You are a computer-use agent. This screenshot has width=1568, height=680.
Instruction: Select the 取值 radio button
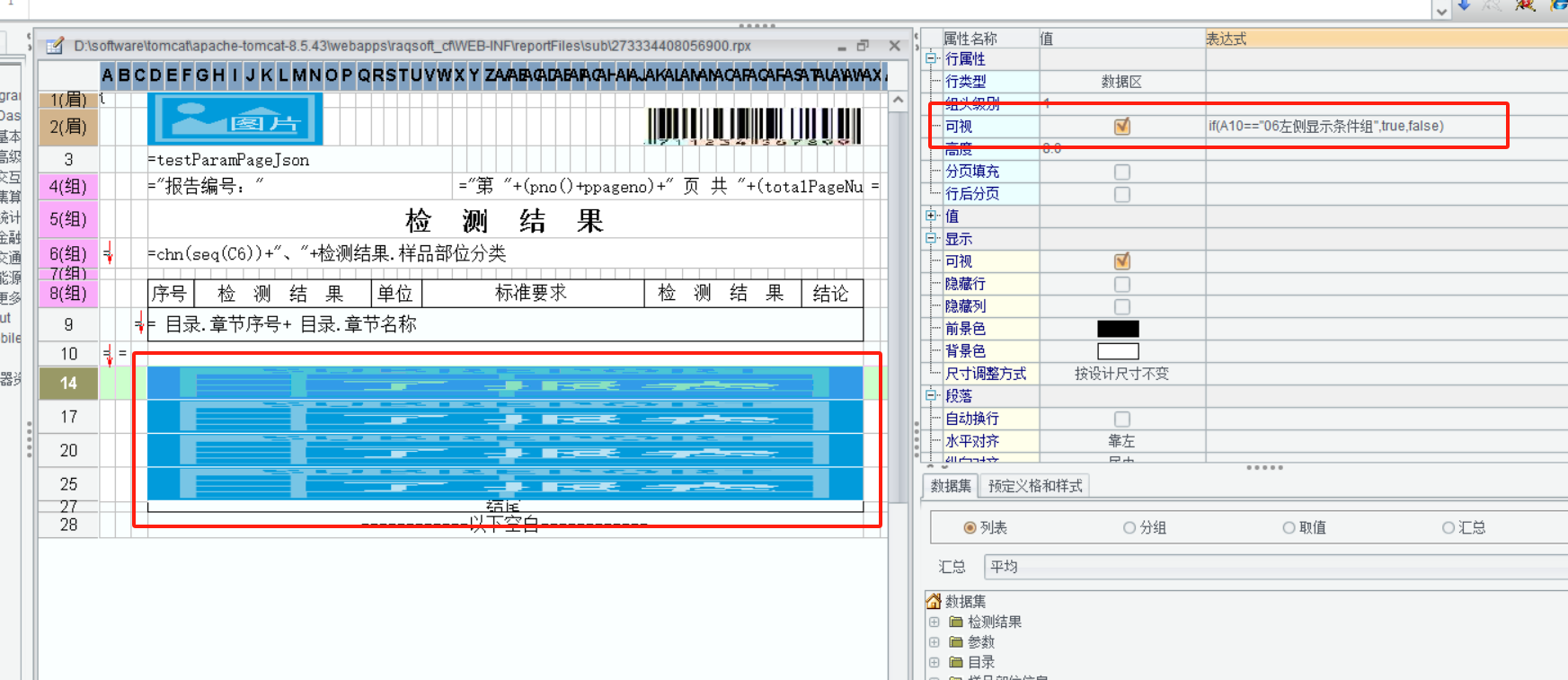click(1289, 527)
